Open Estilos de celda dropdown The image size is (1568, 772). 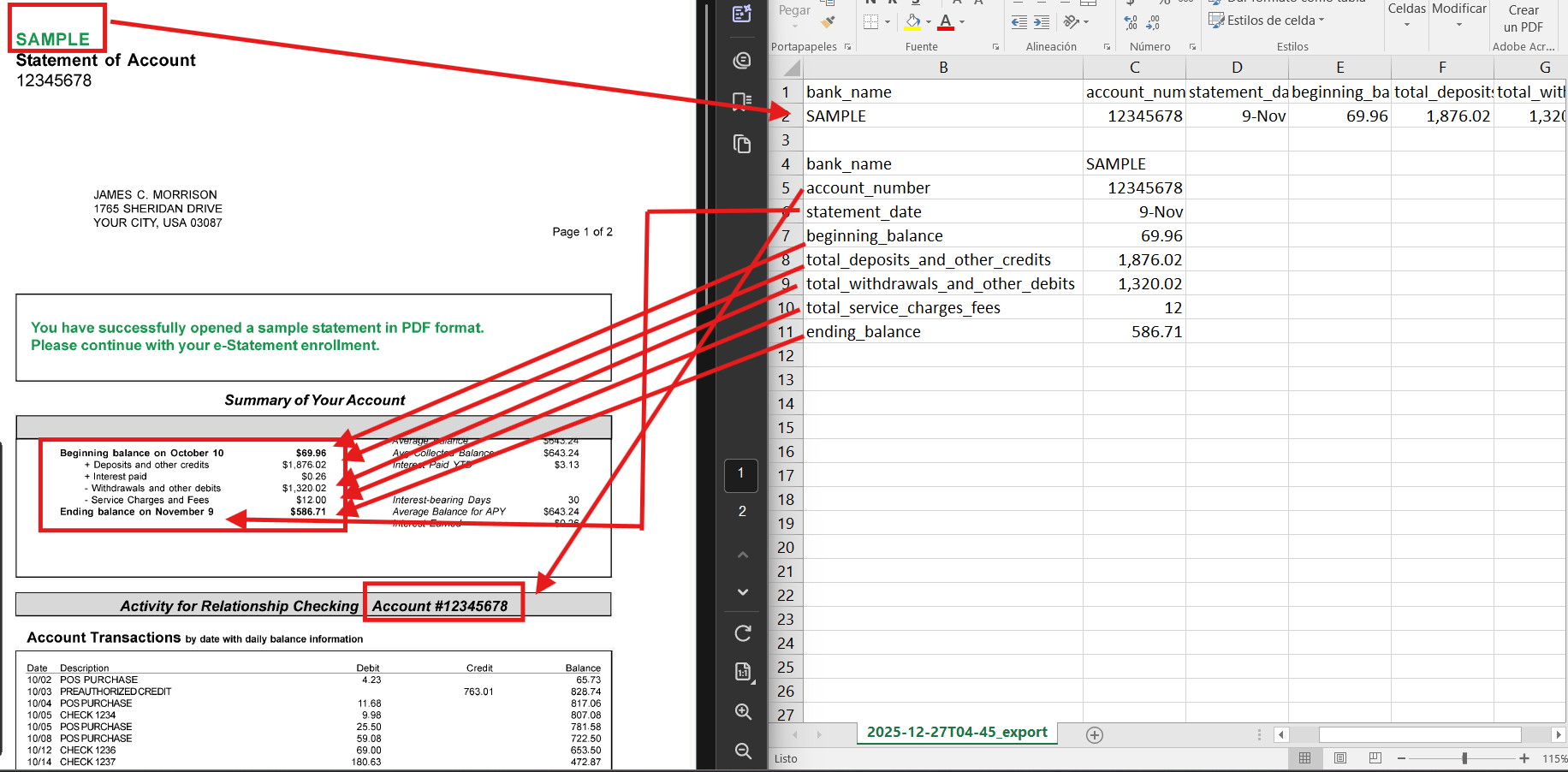1267,21
